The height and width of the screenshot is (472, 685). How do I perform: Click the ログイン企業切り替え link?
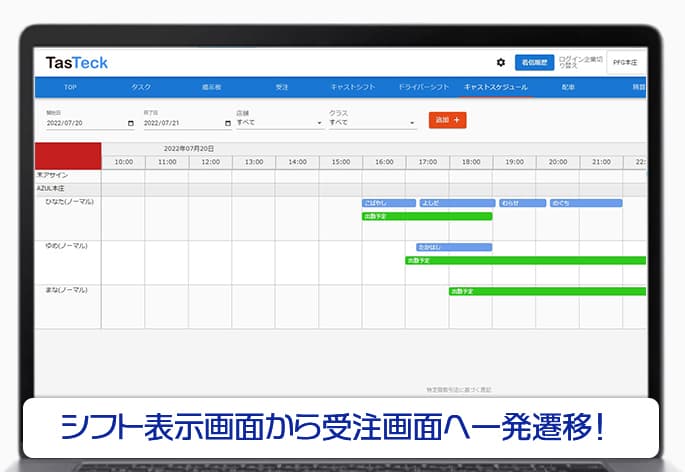582,62
